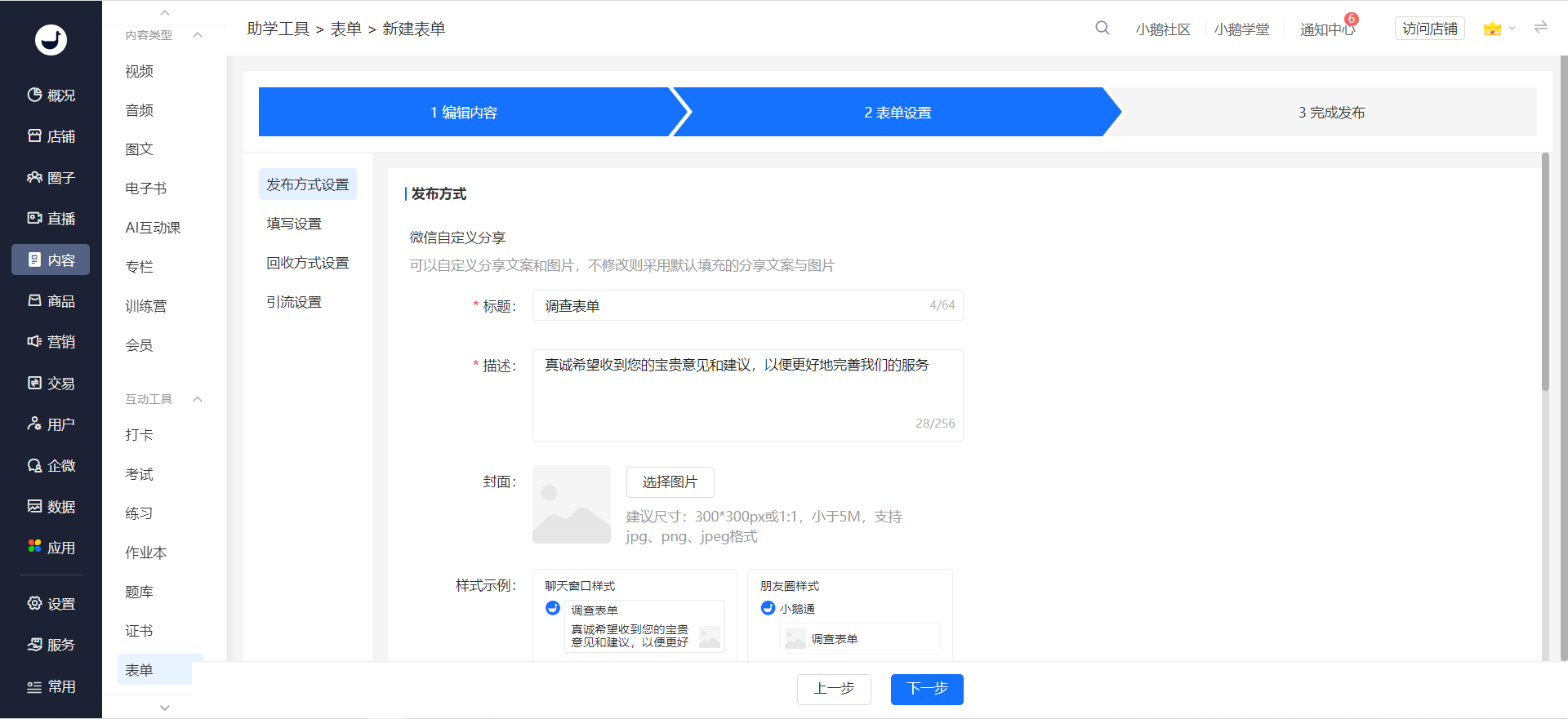Click the swap arrows icon top right
The image size is (1568, 719).
(x=1540, y=28)
